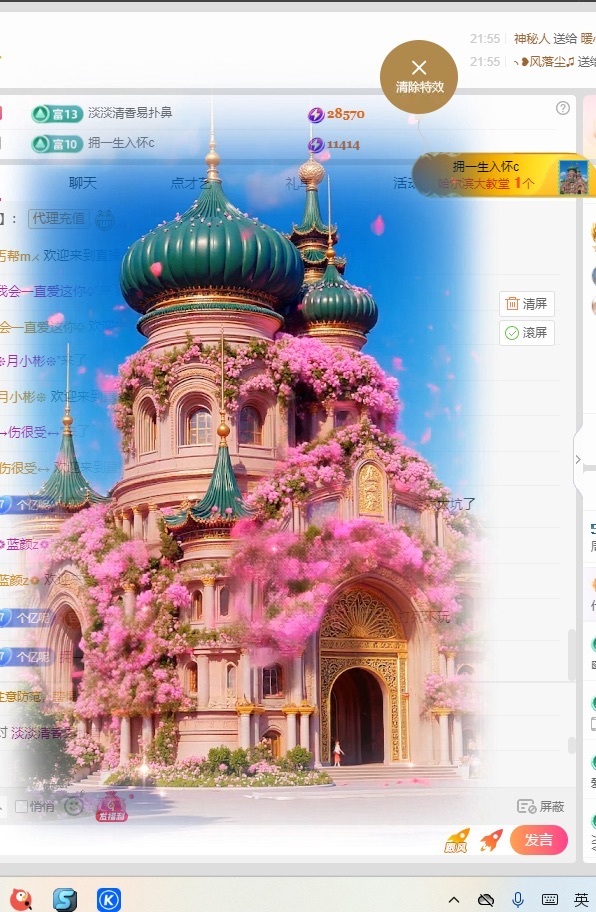This screenshot has height=912, width=596.
Task: Click the 屏蔽 button label
Action: (552, 807)
